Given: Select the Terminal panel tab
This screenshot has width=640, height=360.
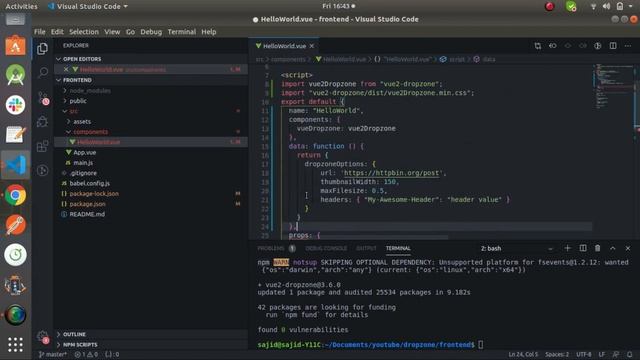Looking at the screenshot, I should point(398,248).
